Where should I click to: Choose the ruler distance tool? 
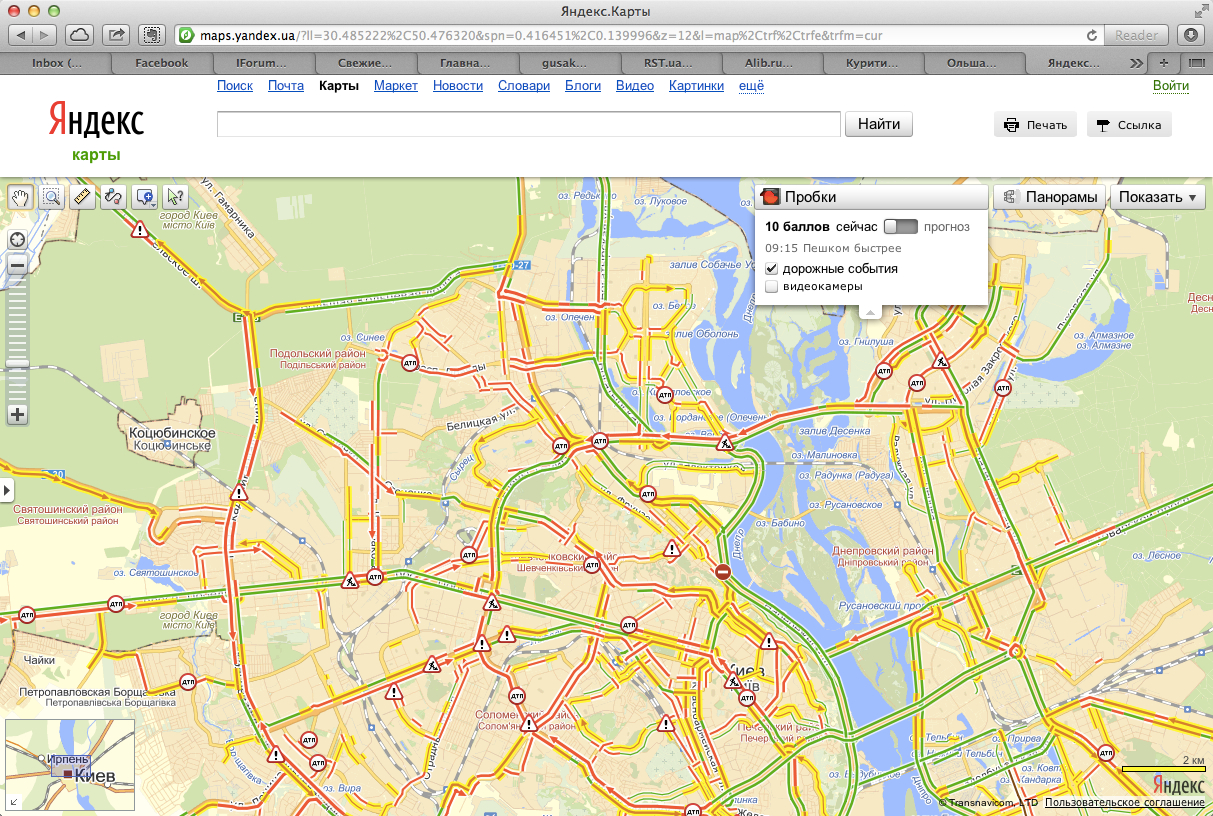click(82, 197)
